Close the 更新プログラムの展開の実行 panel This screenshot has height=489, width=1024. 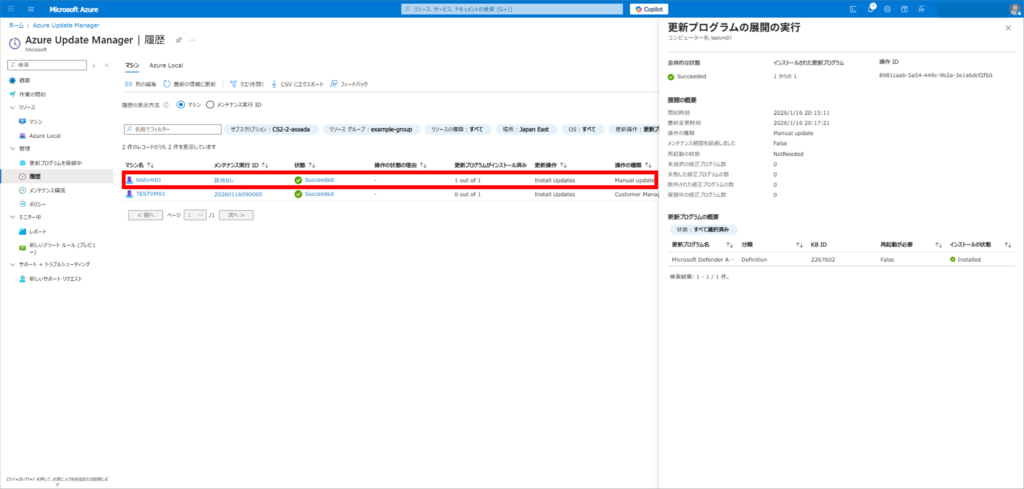[1007, 28]
